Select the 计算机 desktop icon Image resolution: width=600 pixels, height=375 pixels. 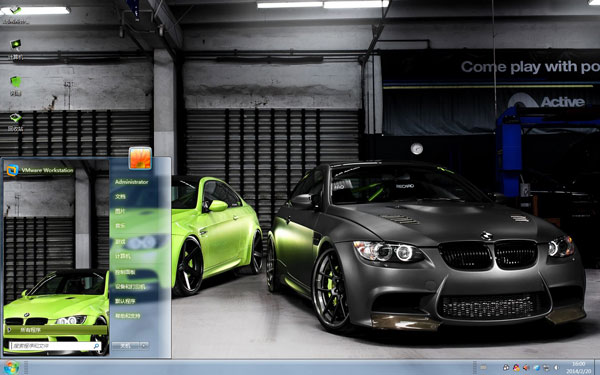click(16, 49)
